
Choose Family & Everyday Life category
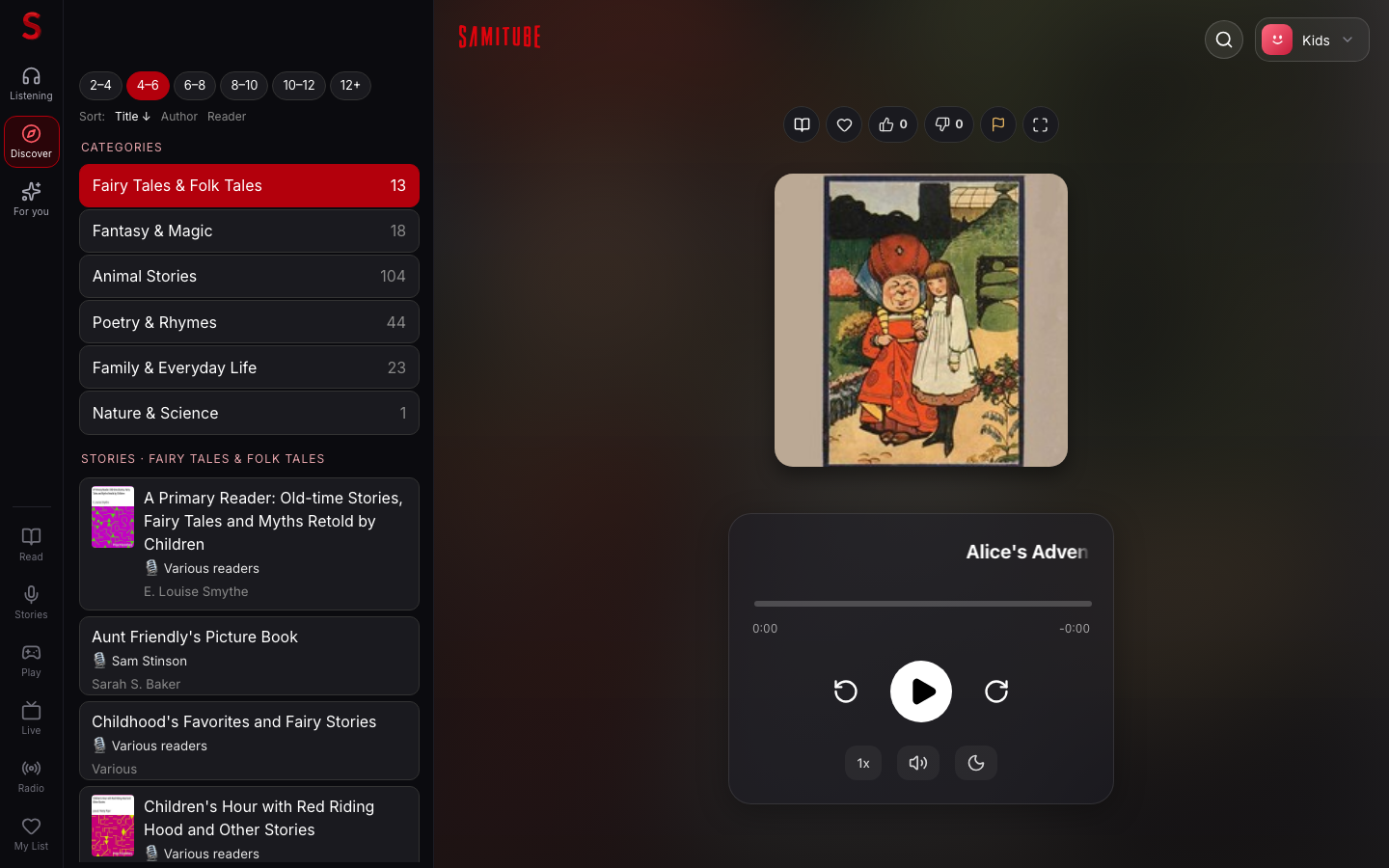coord(249,367)
